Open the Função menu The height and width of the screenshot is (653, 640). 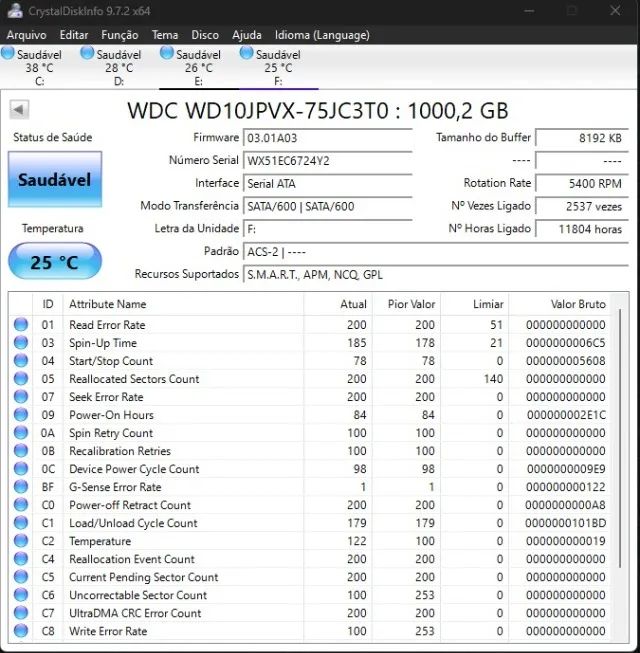coord(120,35)
